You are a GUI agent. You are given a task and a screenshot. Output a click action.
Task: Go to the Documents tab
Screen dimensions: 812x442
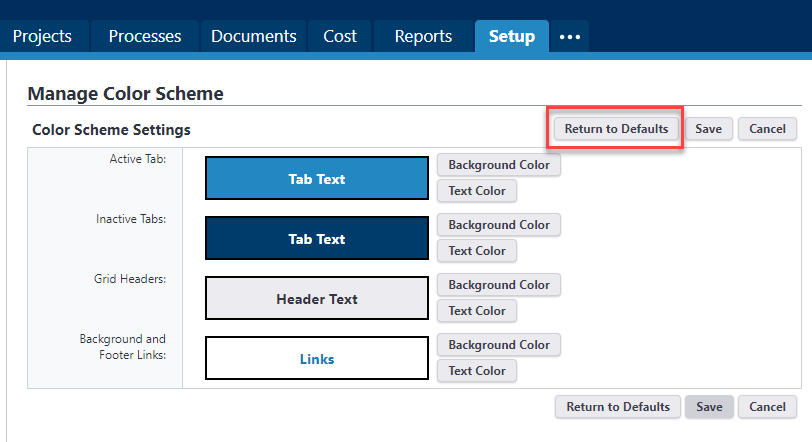253,36
